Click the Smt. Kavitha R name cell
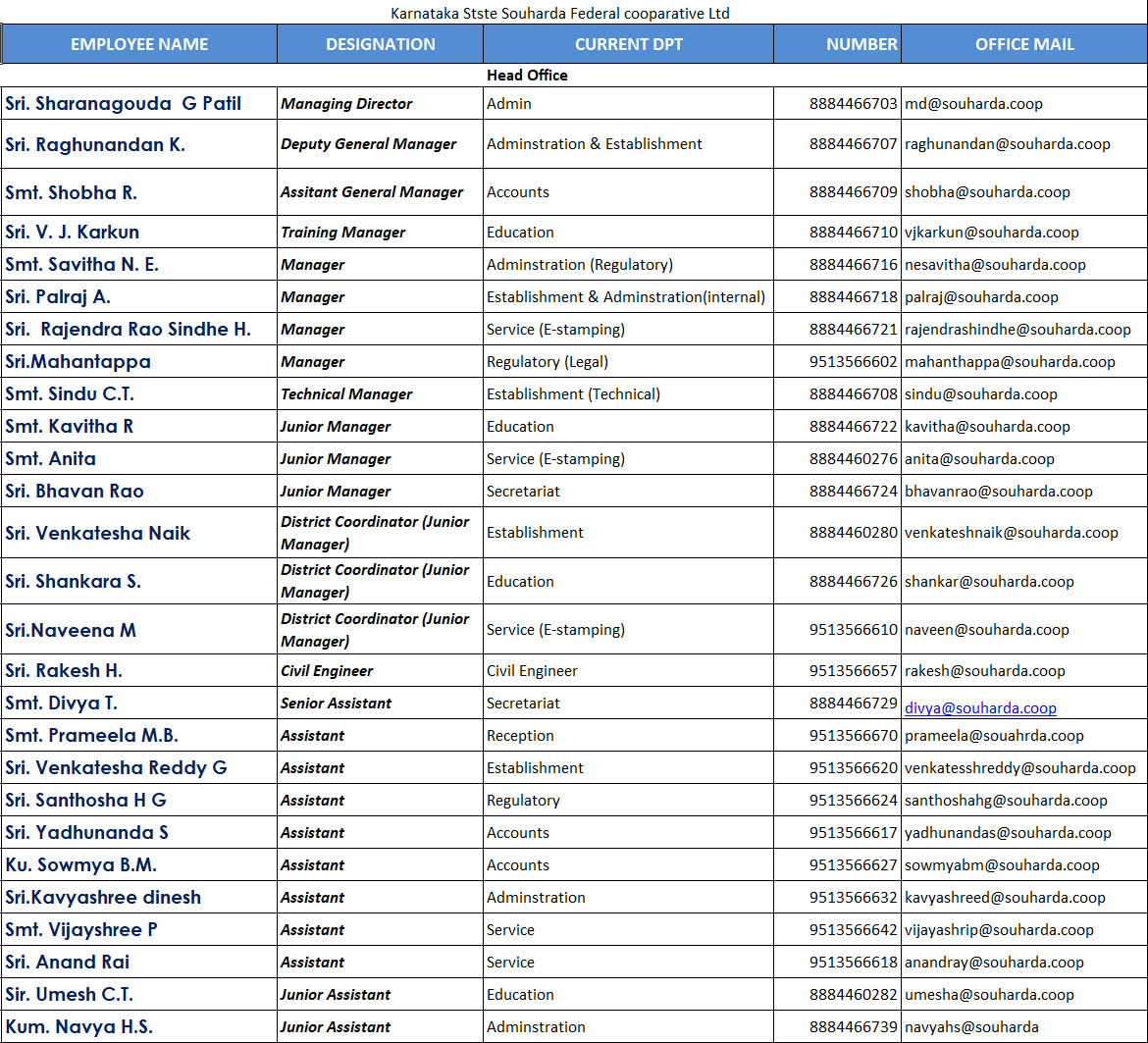 70,426
